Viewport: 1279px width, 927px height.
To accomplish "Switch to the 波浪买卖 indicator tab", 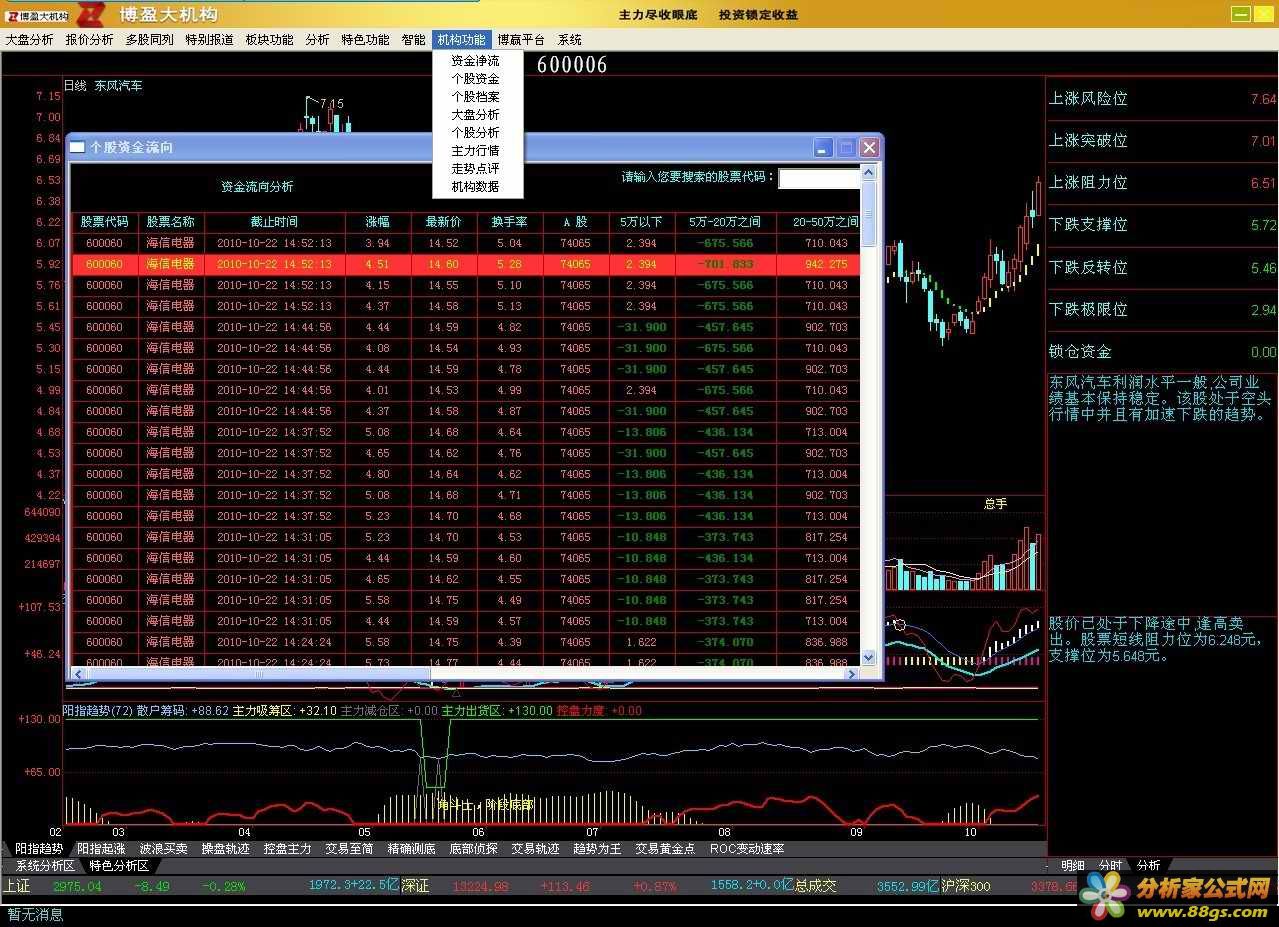I will pos(163,849).
